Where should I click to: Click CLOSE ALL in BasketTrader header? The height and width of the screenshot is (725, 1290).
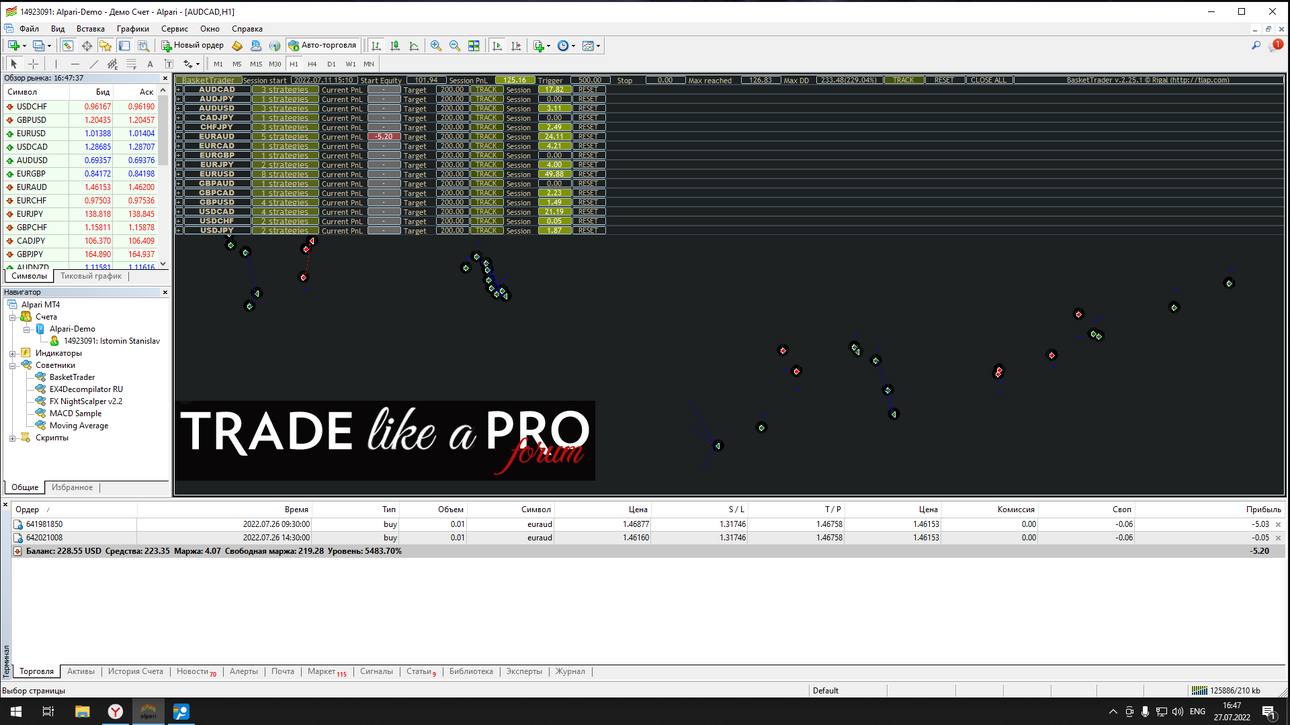tap(988, 80)
